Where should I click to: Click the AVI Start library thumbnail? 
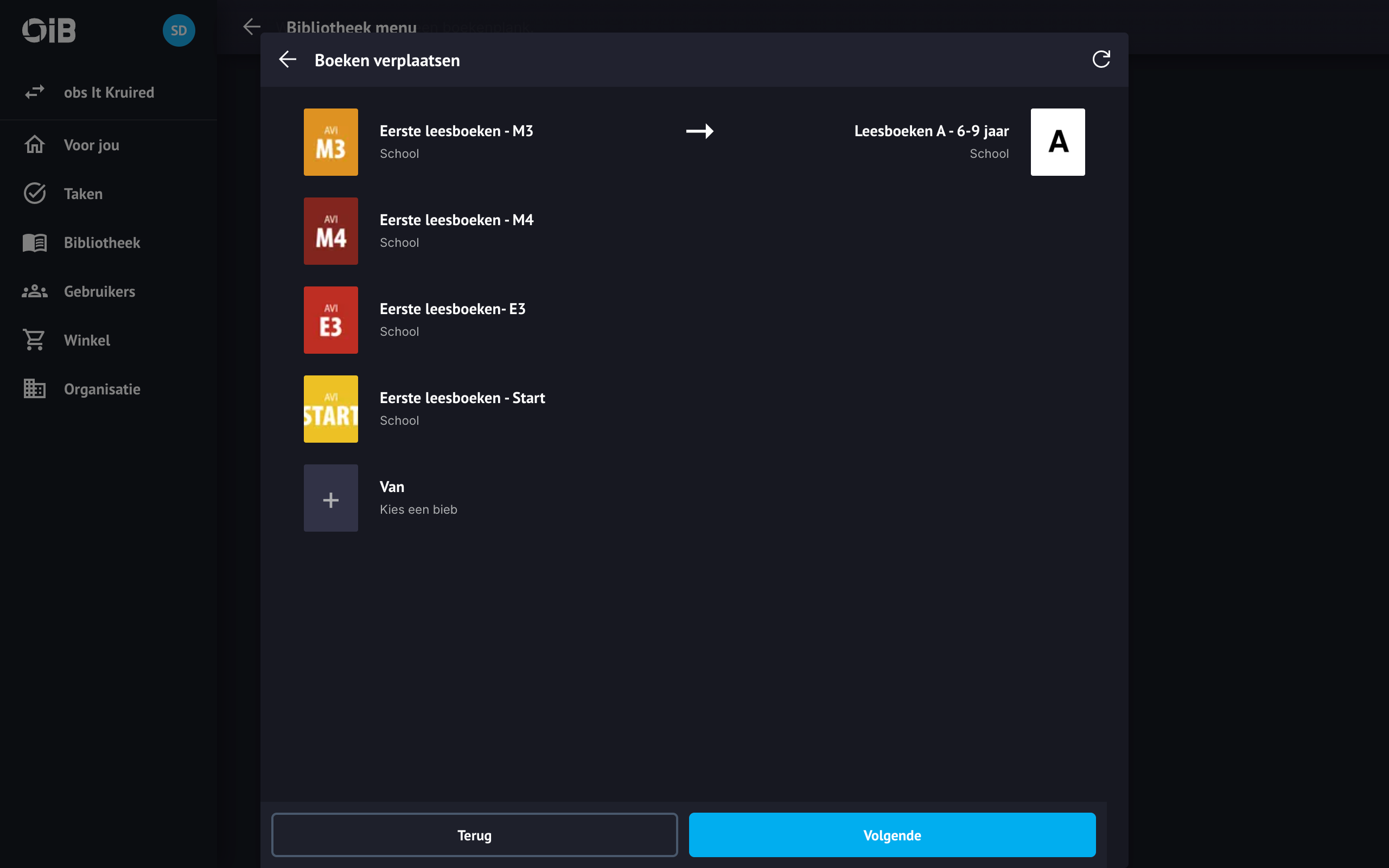(330, 409)
